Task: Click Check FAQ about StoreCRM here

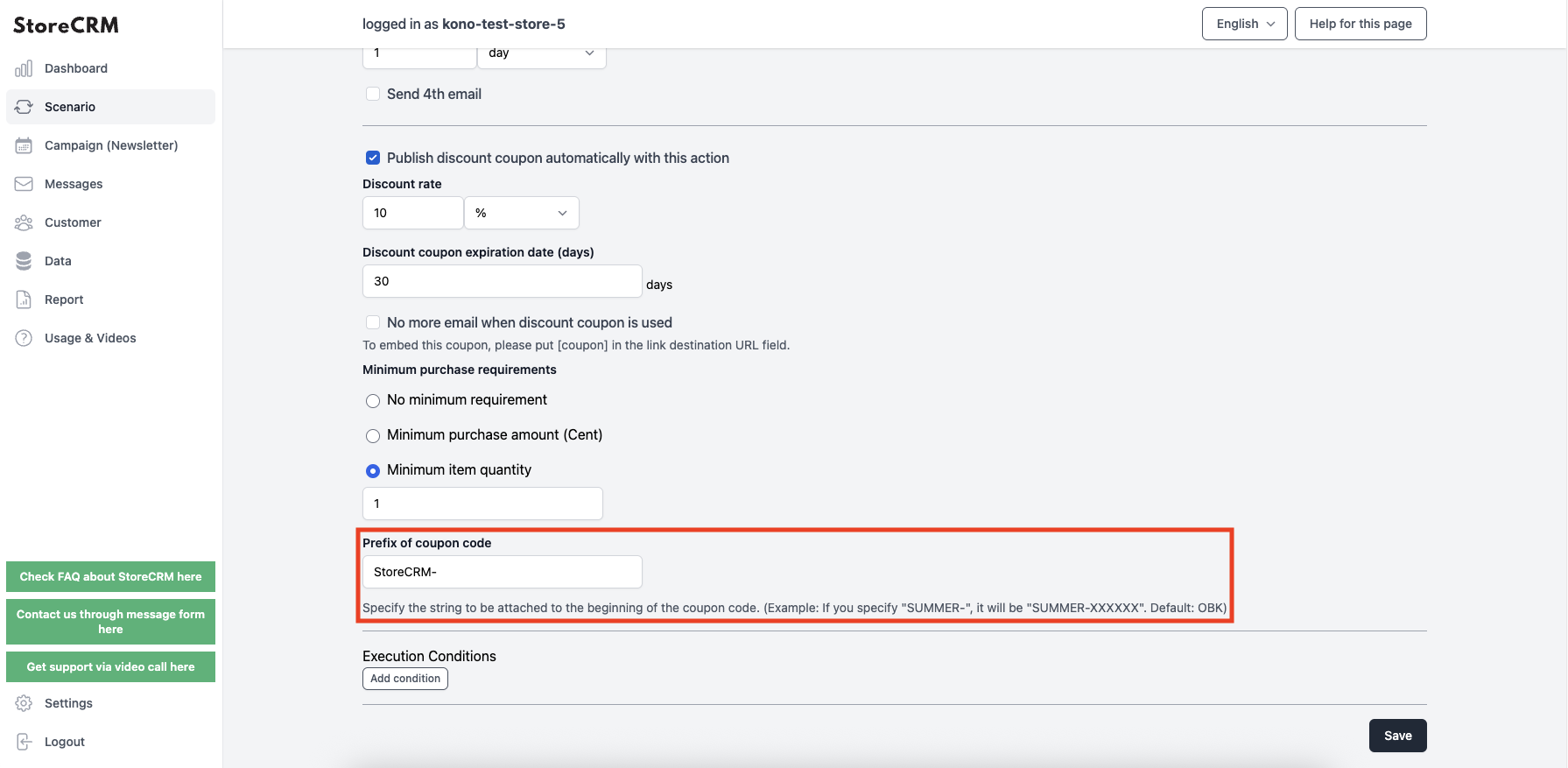Action: (x=110, y=576)
